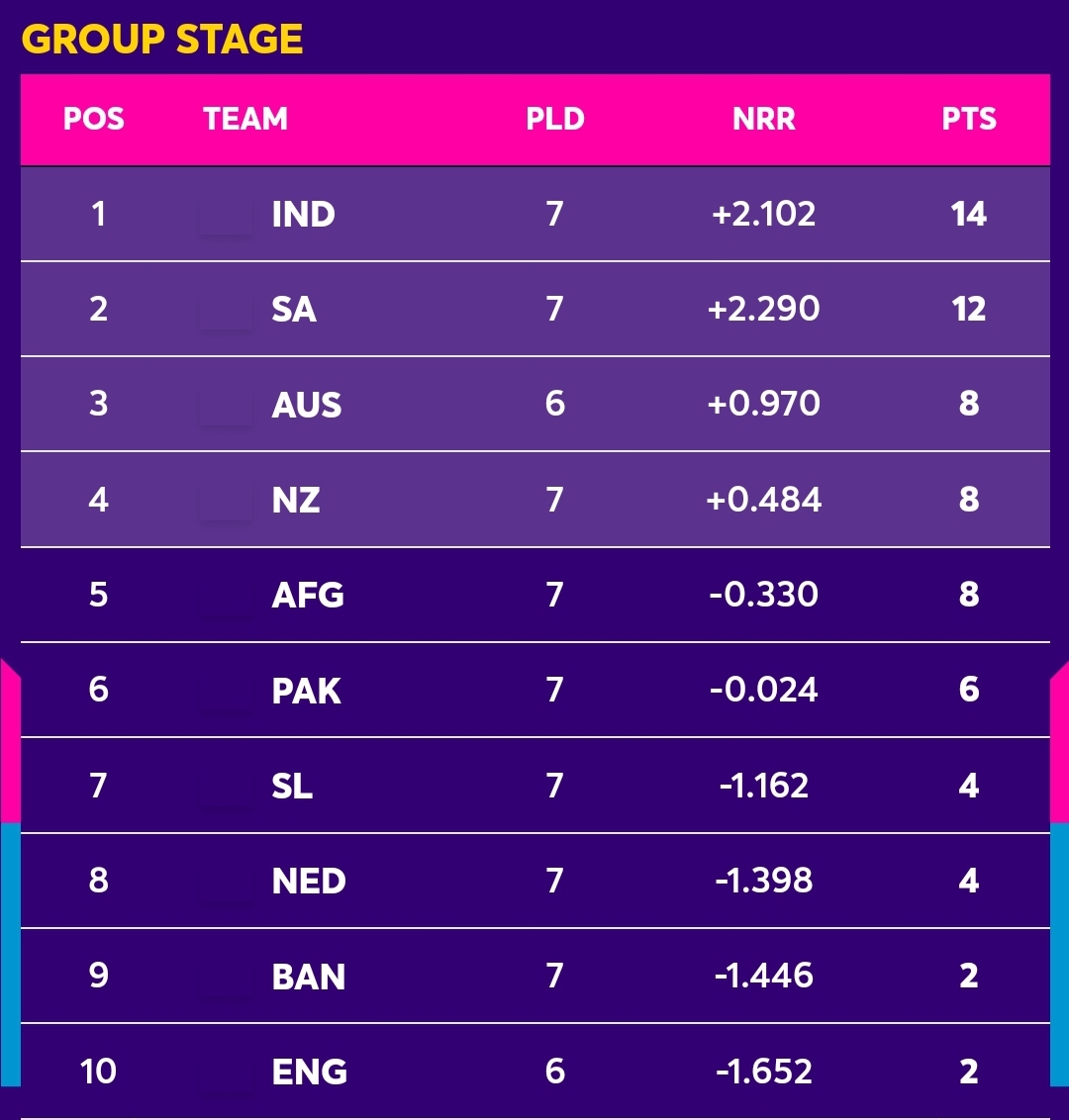Select the BAN team entry

[x=535, y=976]
